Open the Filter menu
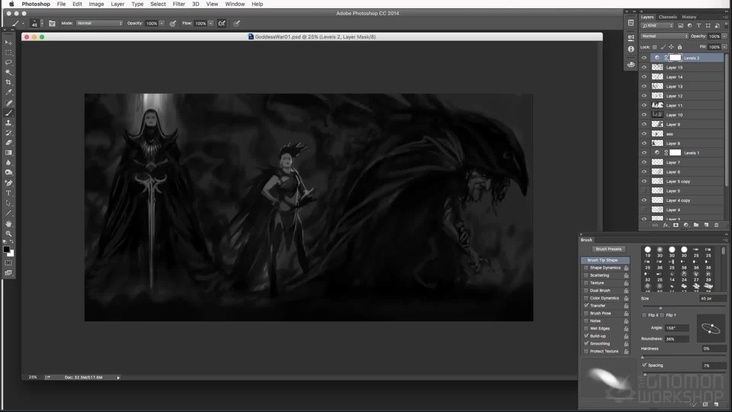732x412 pixels. point(179,4)
